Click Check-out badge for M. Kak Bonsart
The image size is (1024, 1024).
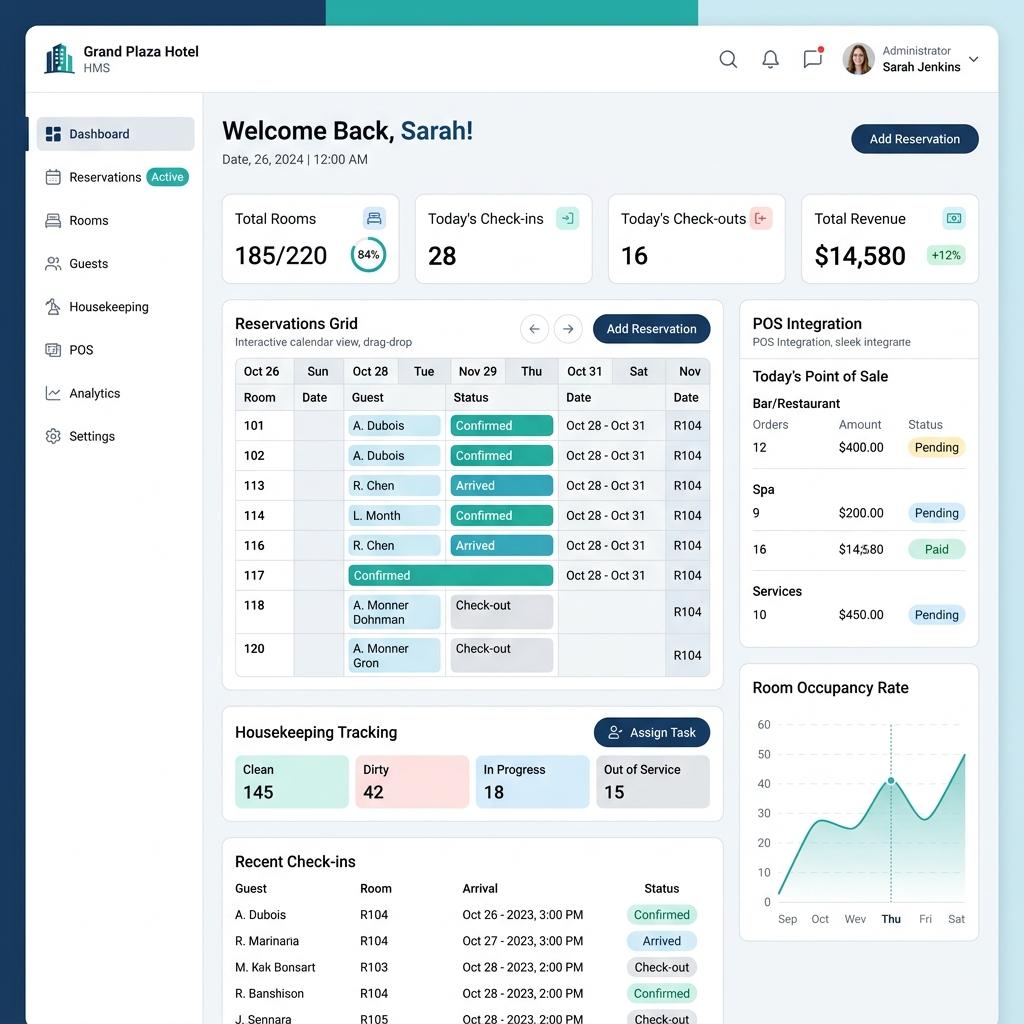[662, 967]
